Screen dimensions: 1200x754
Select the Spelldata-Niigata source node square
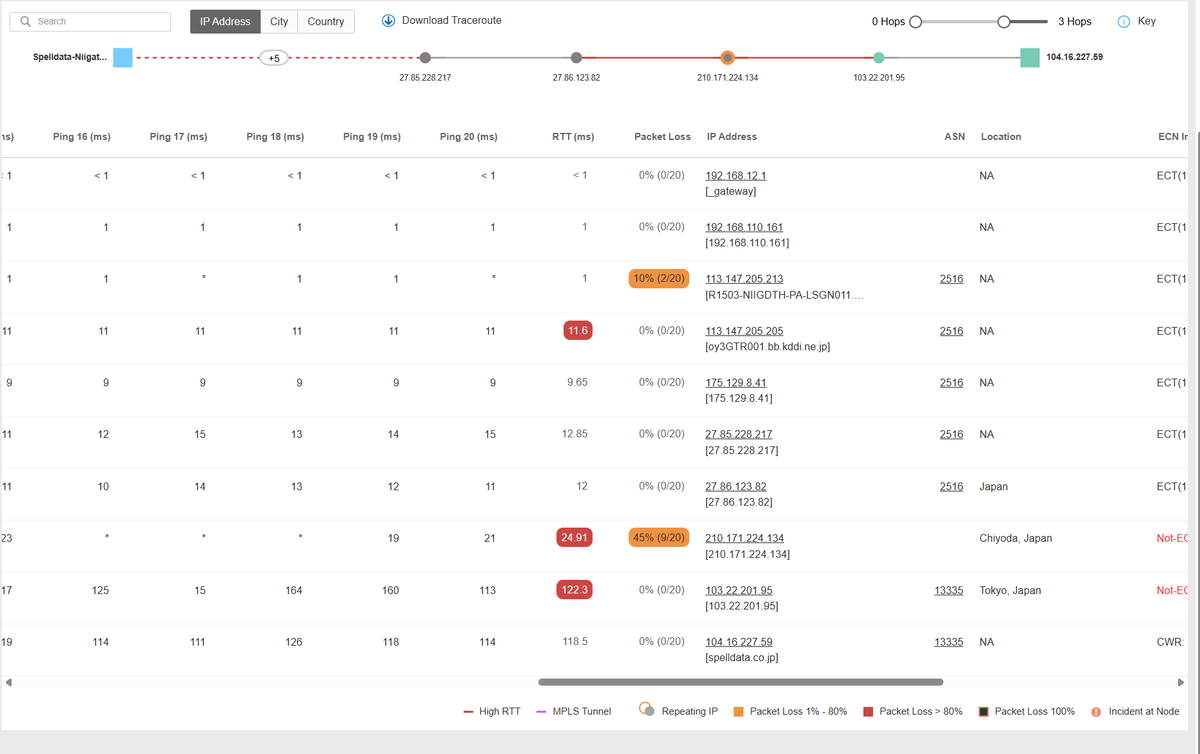point(123,58)
